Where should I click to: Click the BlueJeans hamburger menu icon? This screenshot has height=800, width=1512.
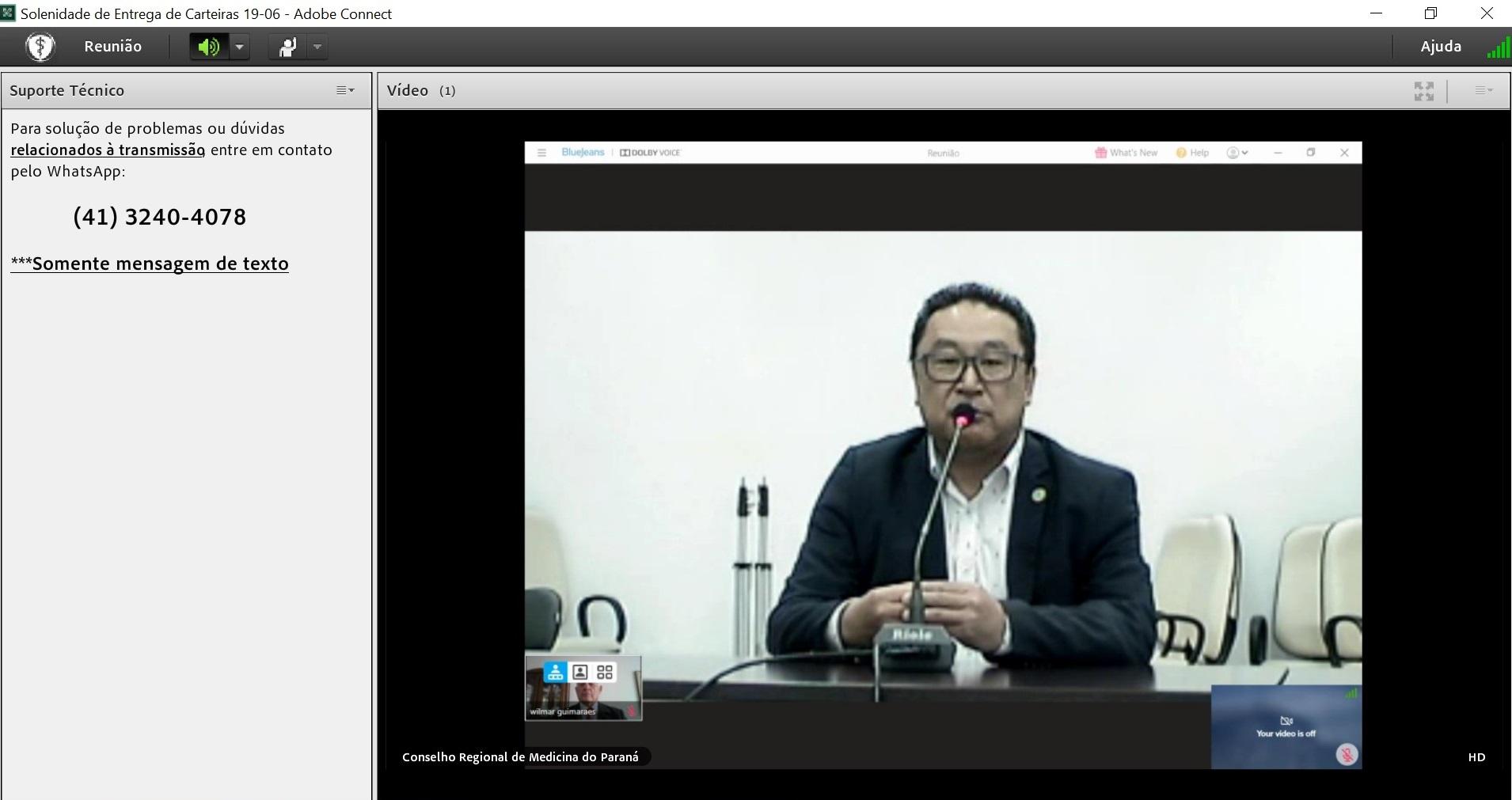tap(541, 153)
